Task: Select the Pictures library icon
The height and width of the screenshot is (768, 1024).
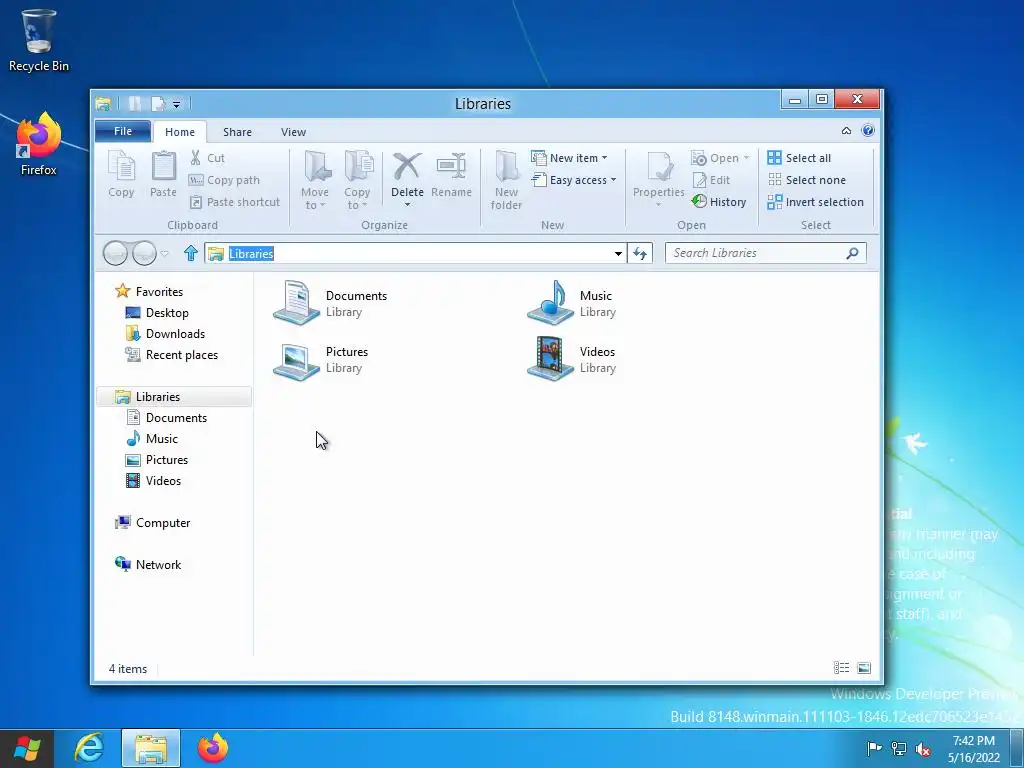Action: tap(296, 360)
